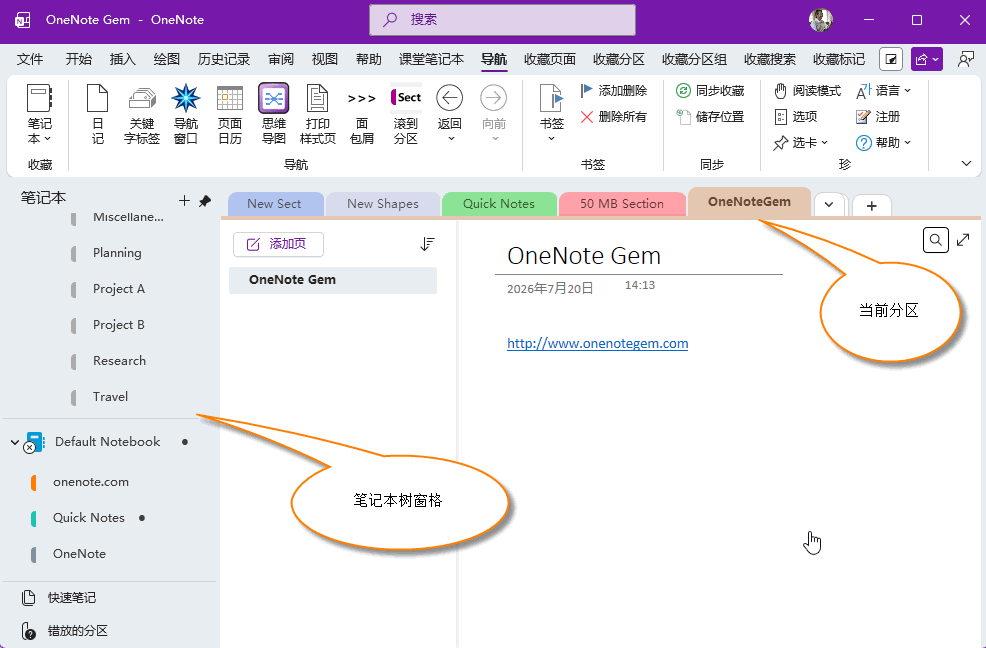Enable 阅读模式 reading mode
Image resolution: width=986 pixels, height=648 pixels.
(x=807, y=91)
